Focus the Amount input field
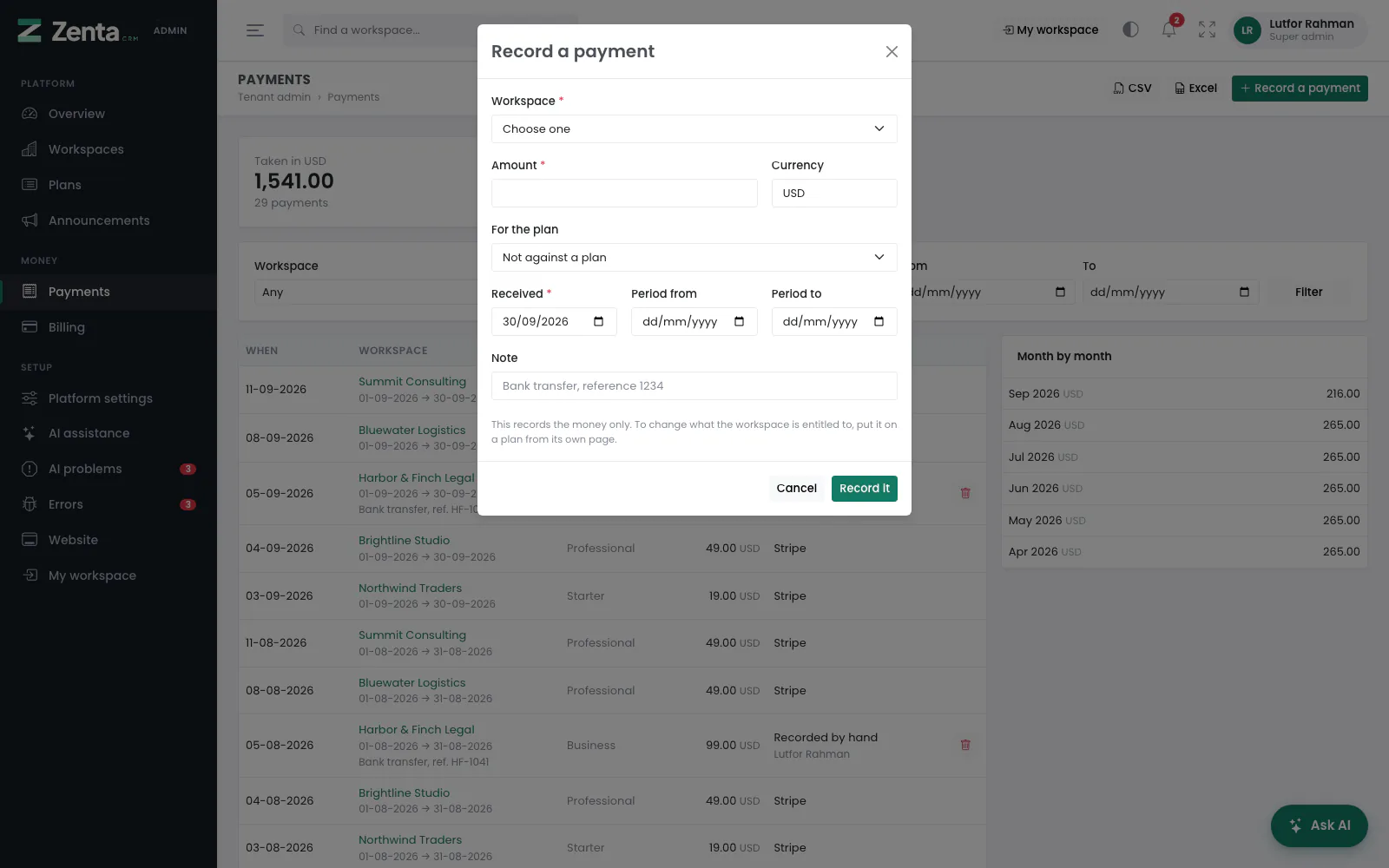 [x=624, y=193]
